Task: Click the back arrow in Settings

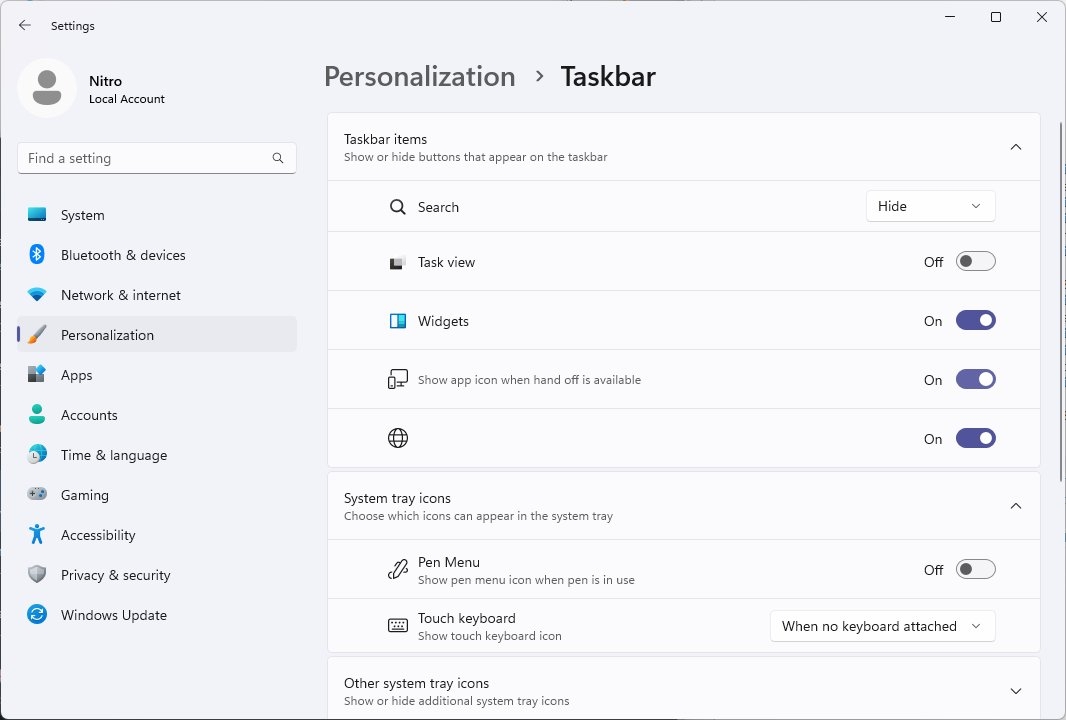Action: click(25, 25)
